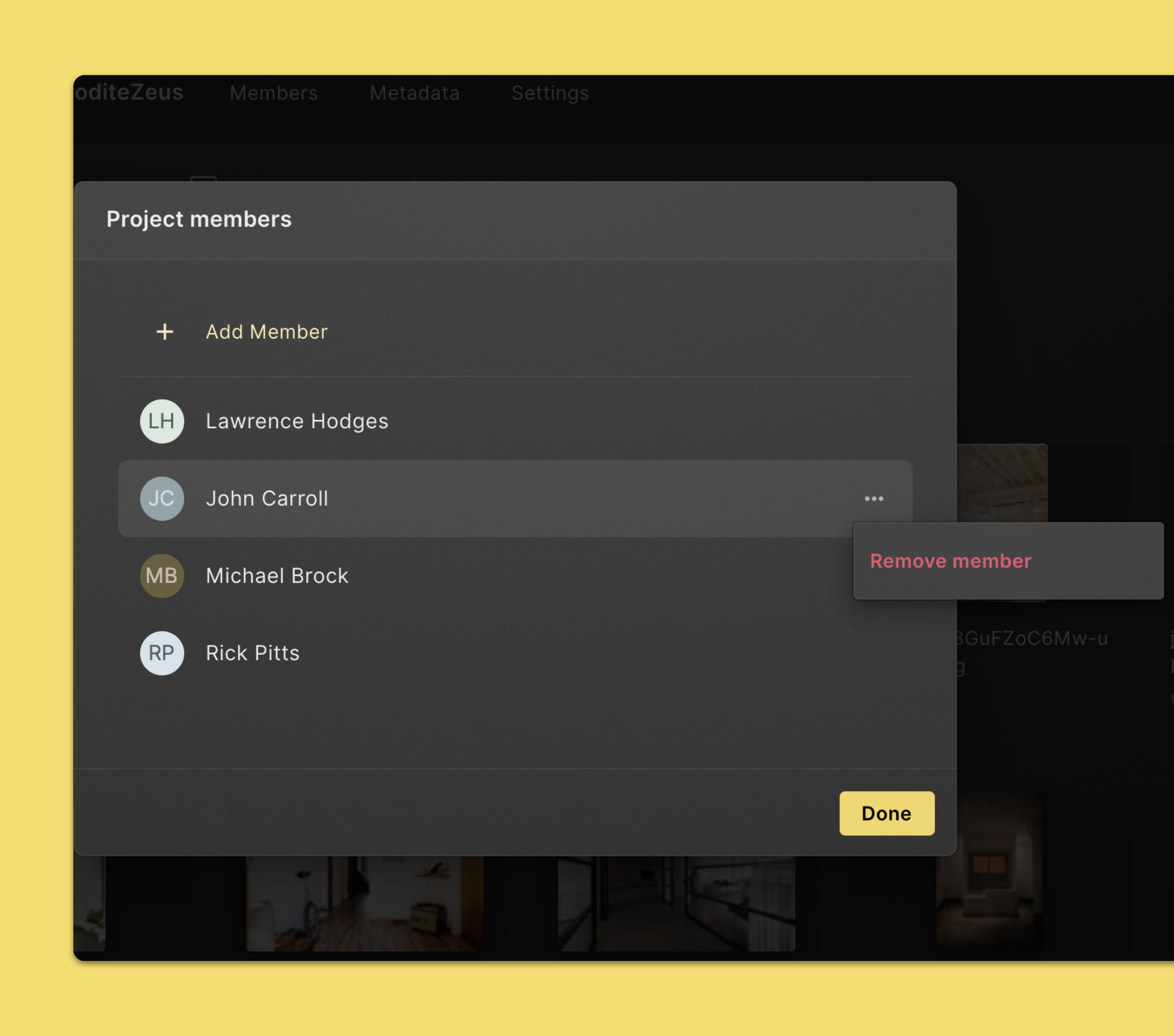Switch to the Members tab
The height and width of the screenshot is (1036, 1174).
(274, 93)
